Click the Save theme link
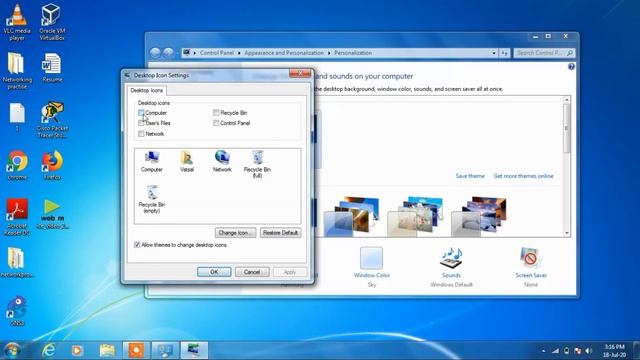Image resolution: width=640 pixels, height=360 pixels. click(x=470, y=176)
